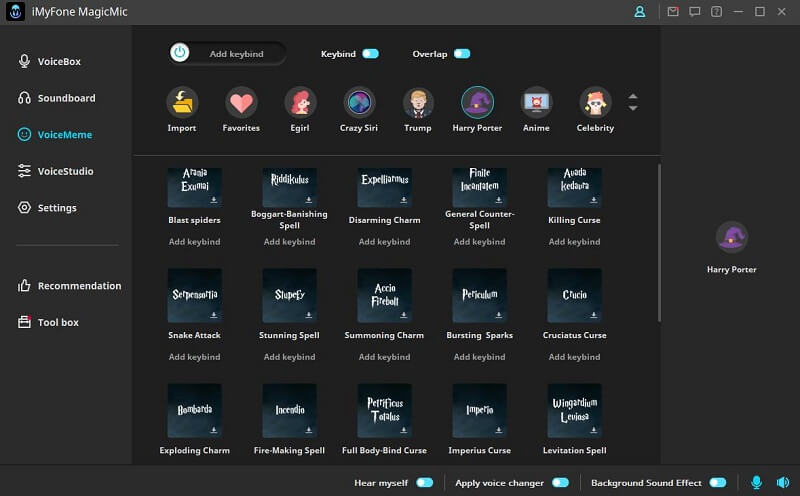Open the VoiceMeme section
This screenshot has width=800, height=496.
[55, 135]
